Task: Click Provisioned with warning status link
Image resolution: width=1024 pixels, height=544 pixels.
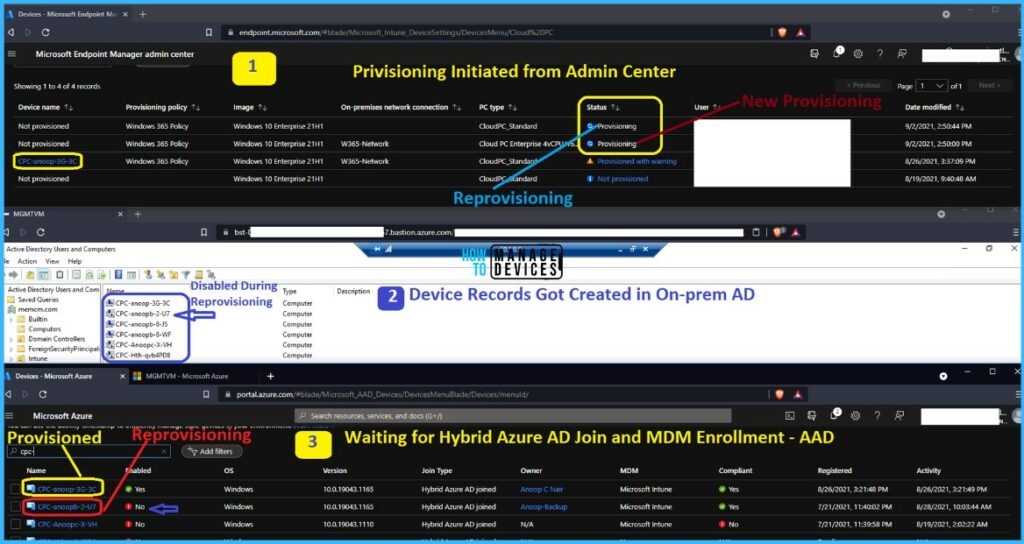Action: (x=637, y=161)
